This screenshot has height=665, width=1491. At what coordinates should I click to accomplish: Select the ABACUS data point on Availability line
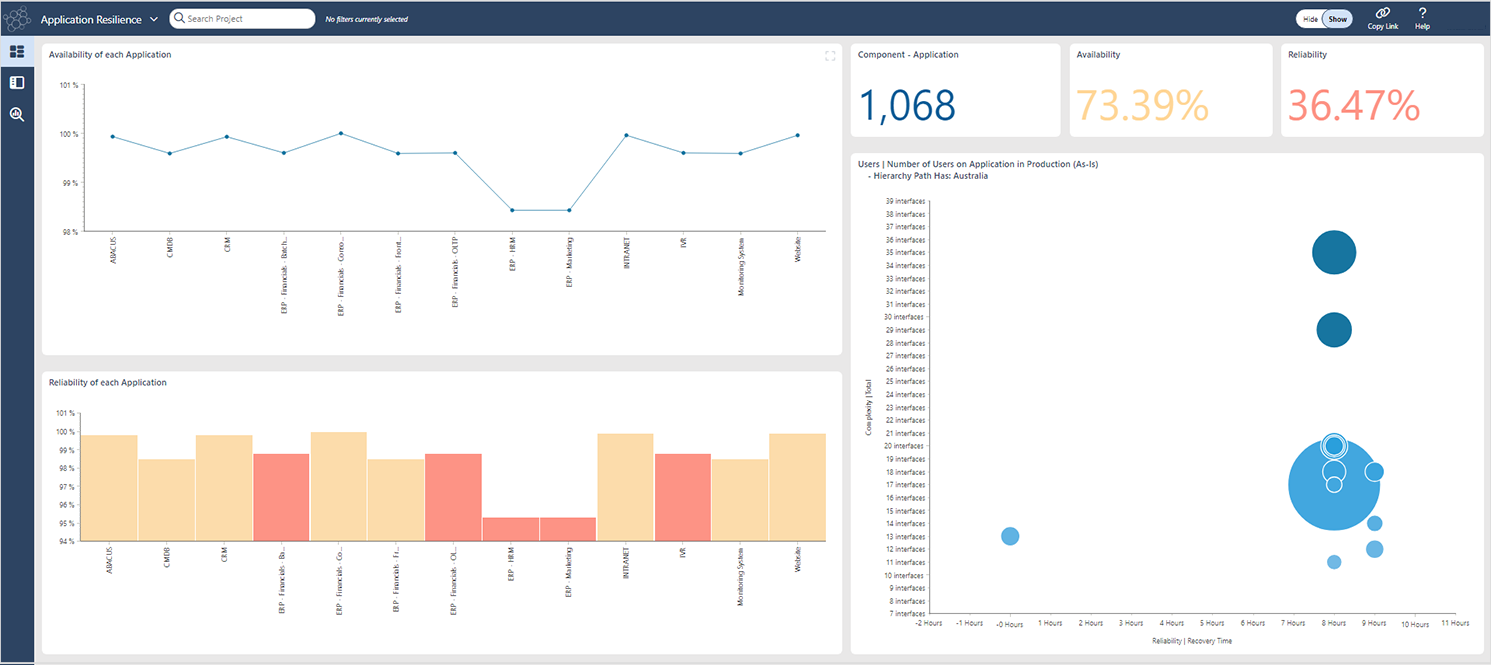113,137
